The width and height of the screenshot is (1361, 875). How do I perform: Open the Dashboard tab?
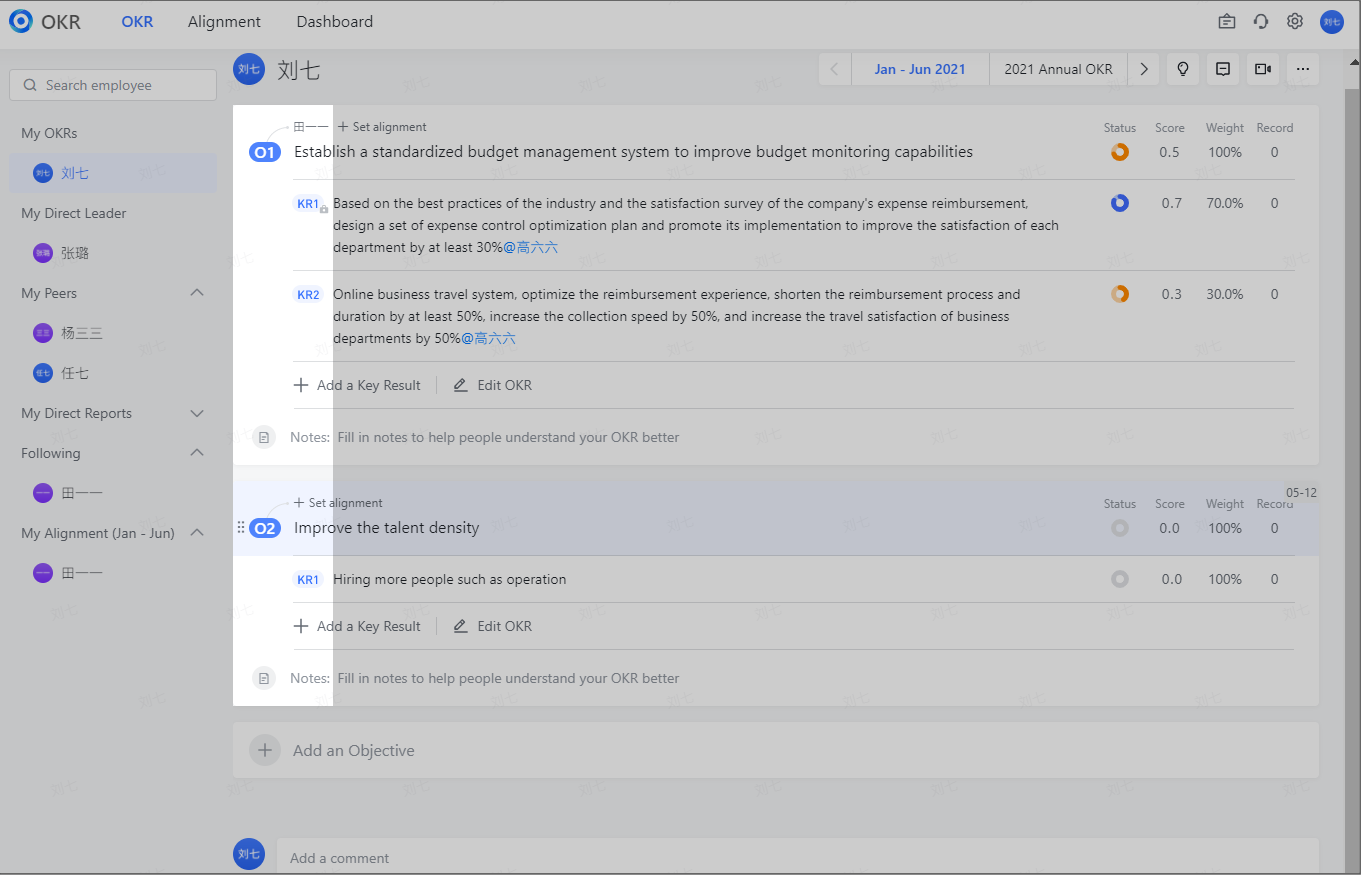click(x=334, y=21)
